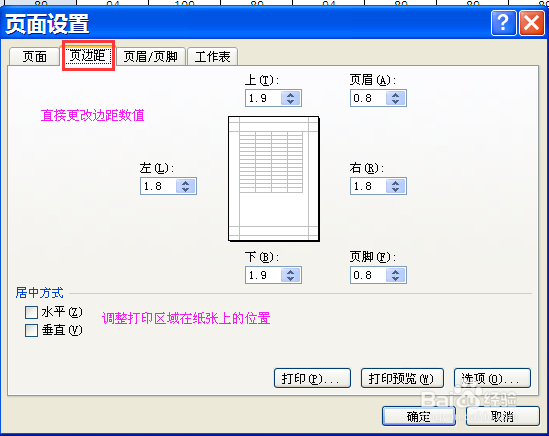Open 打印预览(W) print preview
This screenshot has height=436, width=549.
pos(402,378)
